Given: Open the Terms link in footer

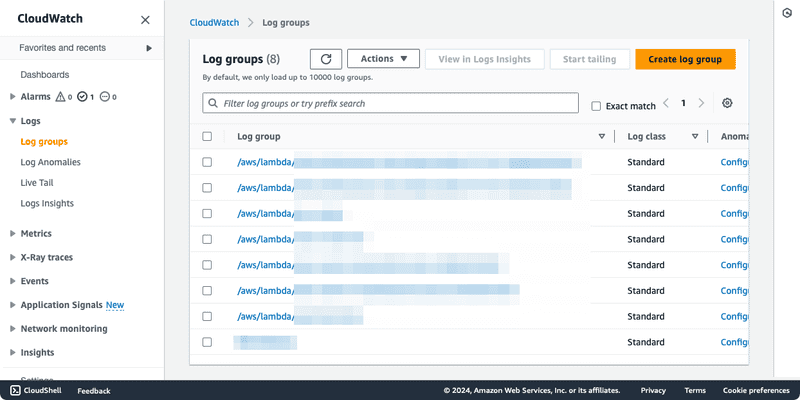Looking at the screenshot, I should point(695,390).
